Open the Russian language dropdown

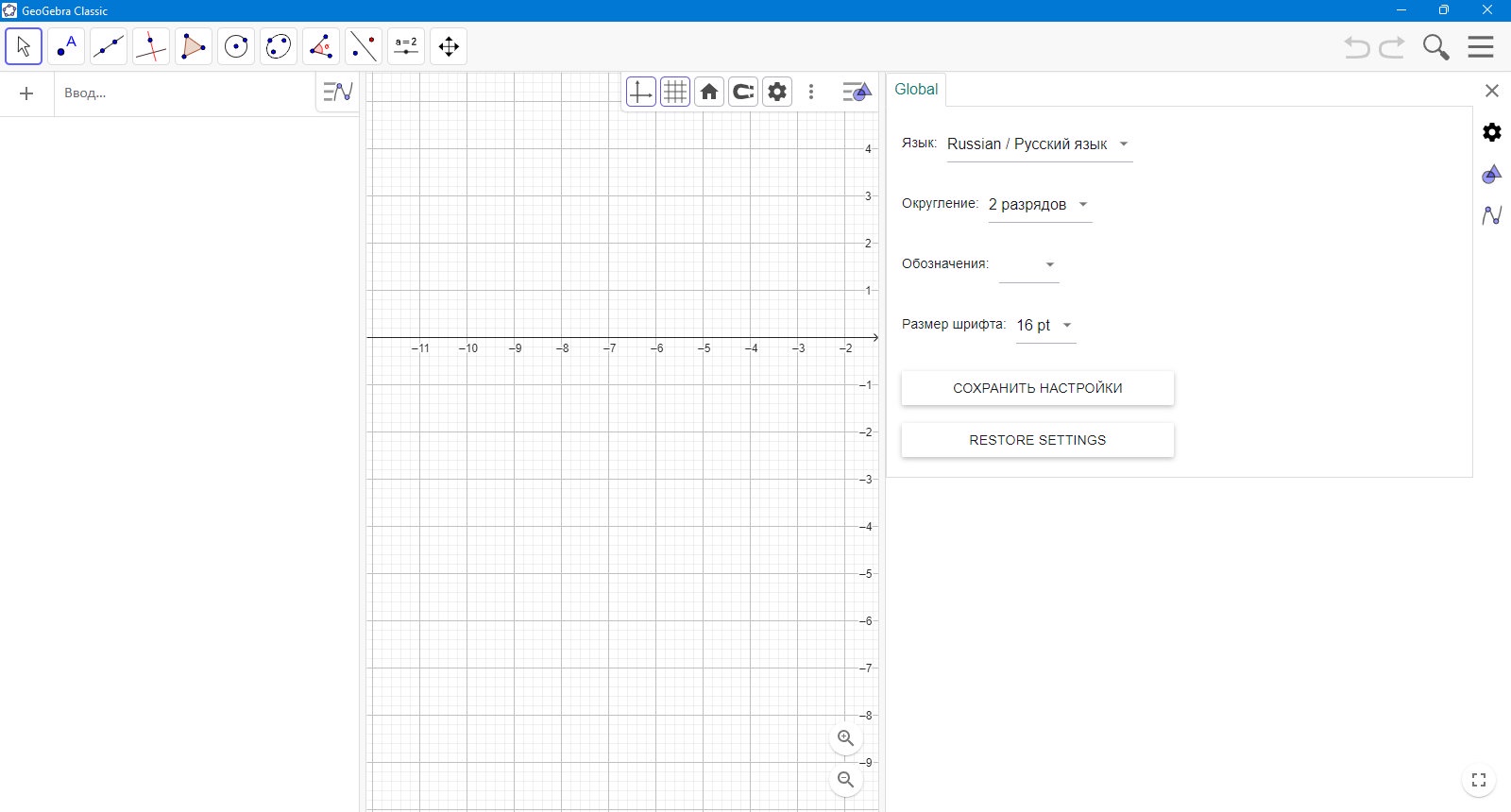coord(1040,144)
